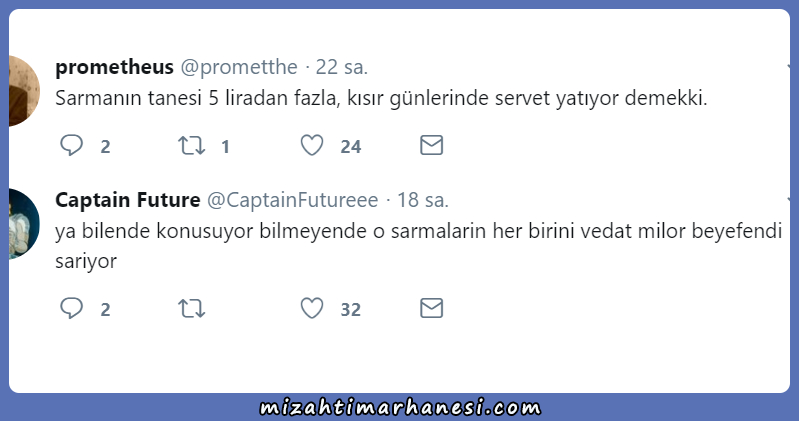The image size is (799, 421).
Task: Open Captain Future's avatar
Action: coord(24,224)
